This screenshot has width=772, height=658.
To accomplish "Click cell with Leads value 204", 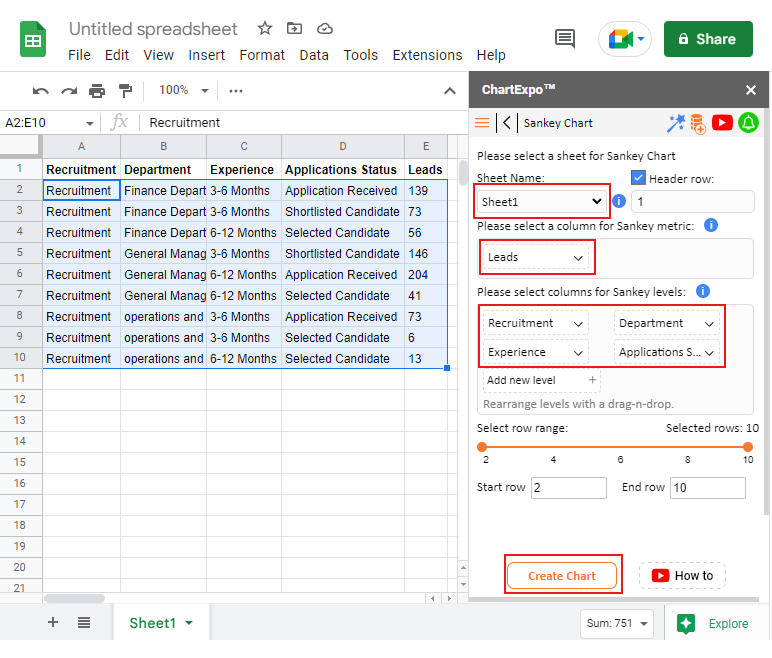I will tap(426, 275).
